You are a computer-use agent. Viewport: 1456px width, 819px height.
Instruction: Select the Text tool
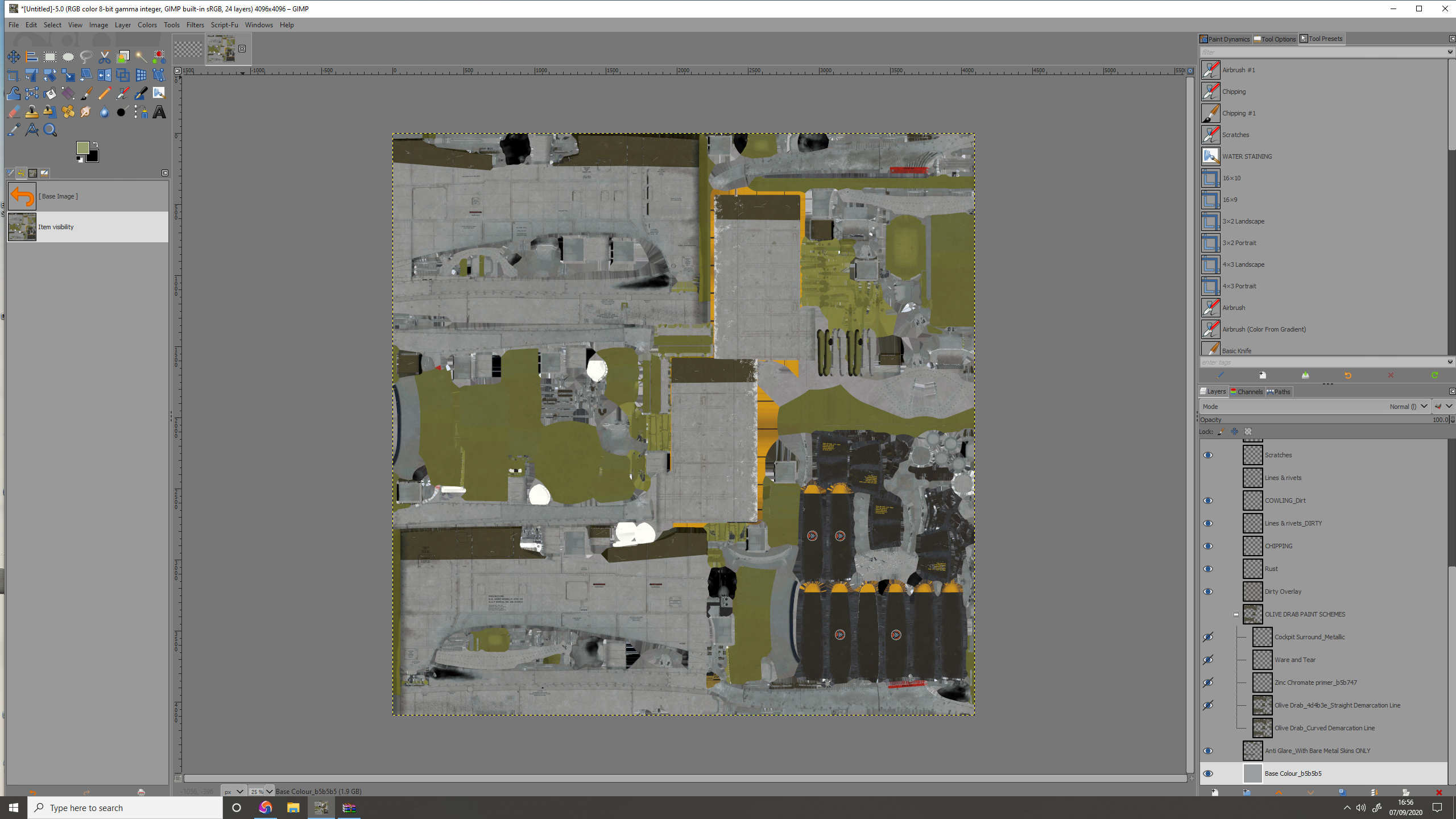click(159, 112)
